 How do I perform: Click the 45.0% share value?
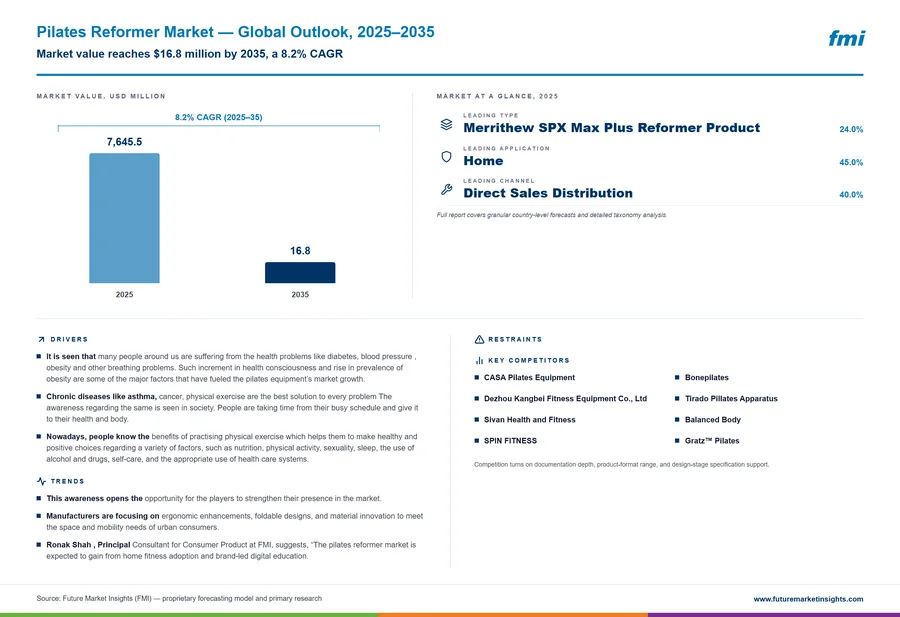pyautogui.click(x=851, y=162)
